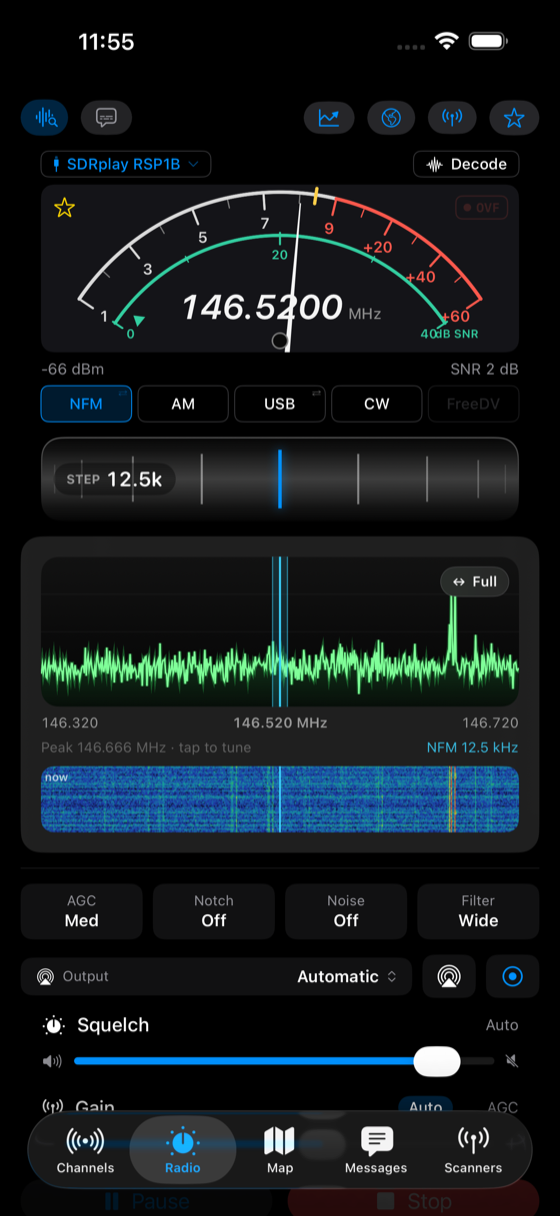
Task: Select FreeDV demodulation mode
Action: click(x=474, y=404)
